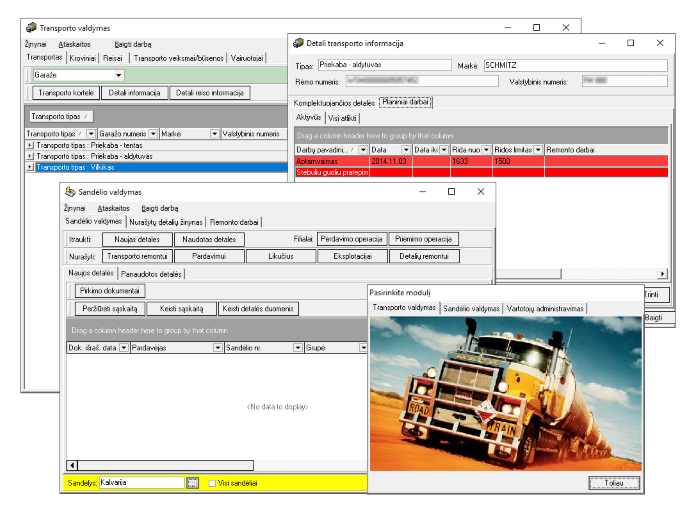Image resolution: width=700 pixels, height=510 pixels.
Task: Click the Priėmimo operacija button
Action: click(x=424, y=239)
